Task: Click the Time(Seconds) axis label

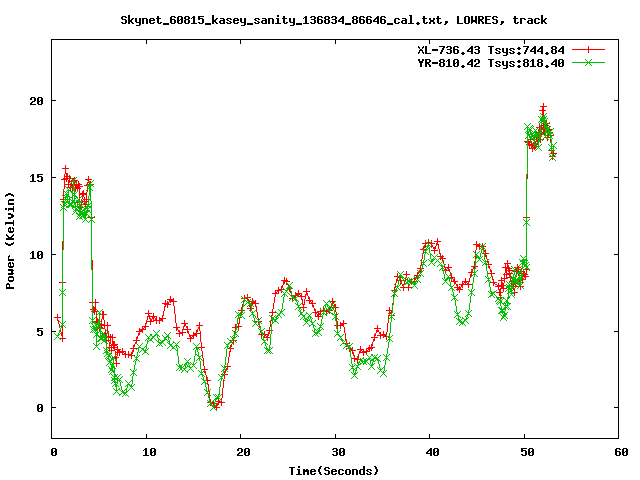Action: [x=334, y=471]
